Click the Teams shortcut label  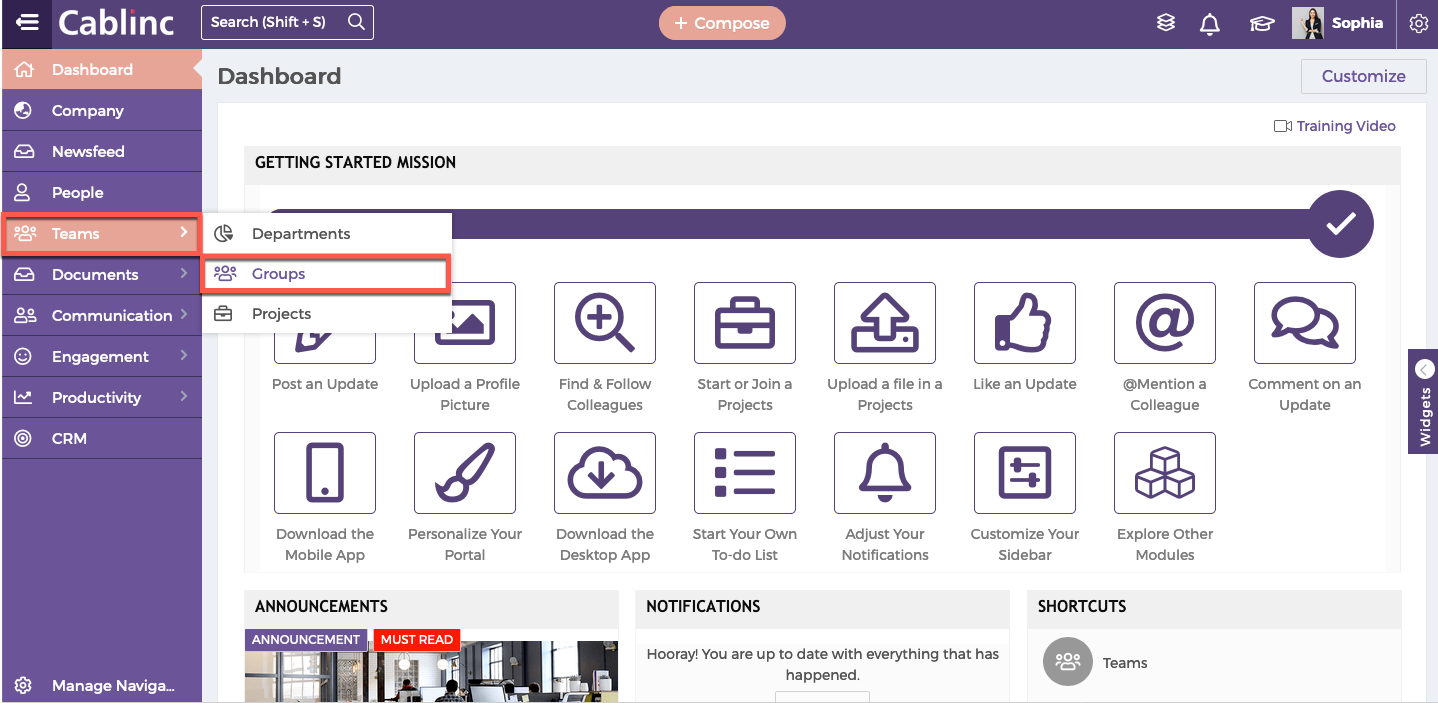1125,663
